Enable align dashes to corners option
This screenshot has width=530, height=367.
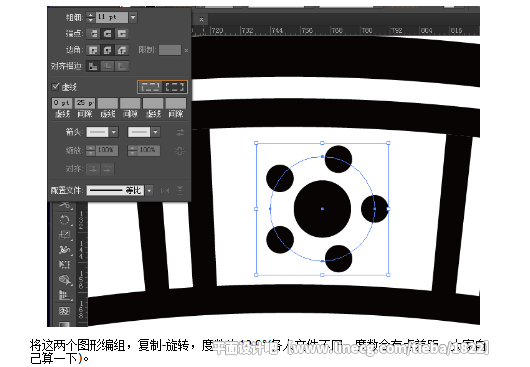click(x=175, y=87)
